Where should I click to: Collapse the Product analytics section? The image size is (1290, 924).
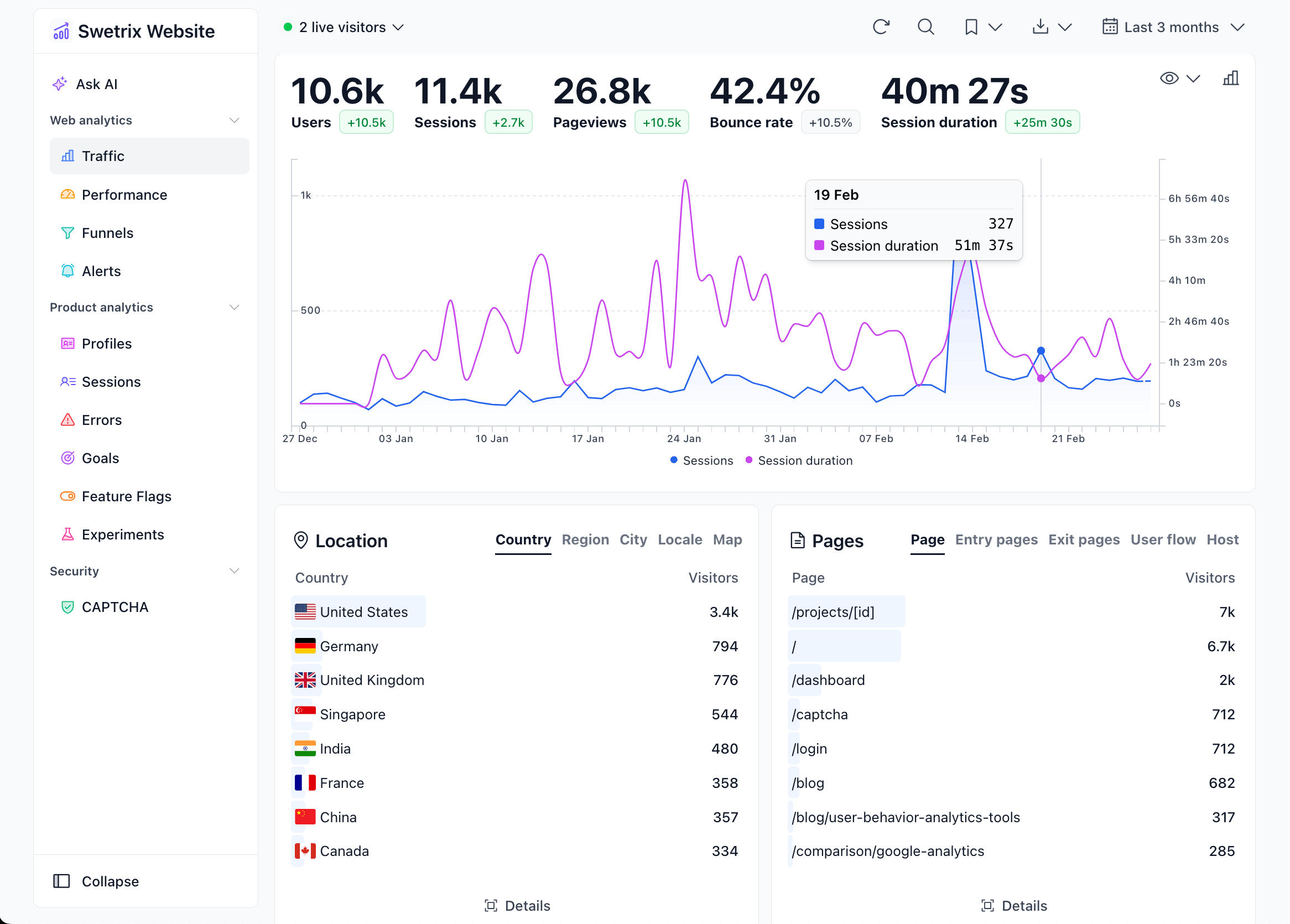point(234,307)
